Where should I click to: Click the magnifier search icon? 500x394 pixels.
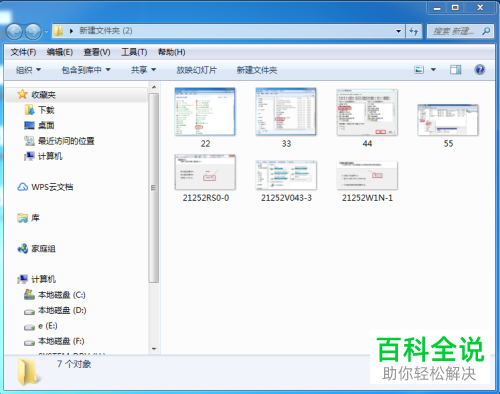pos(486,31)
